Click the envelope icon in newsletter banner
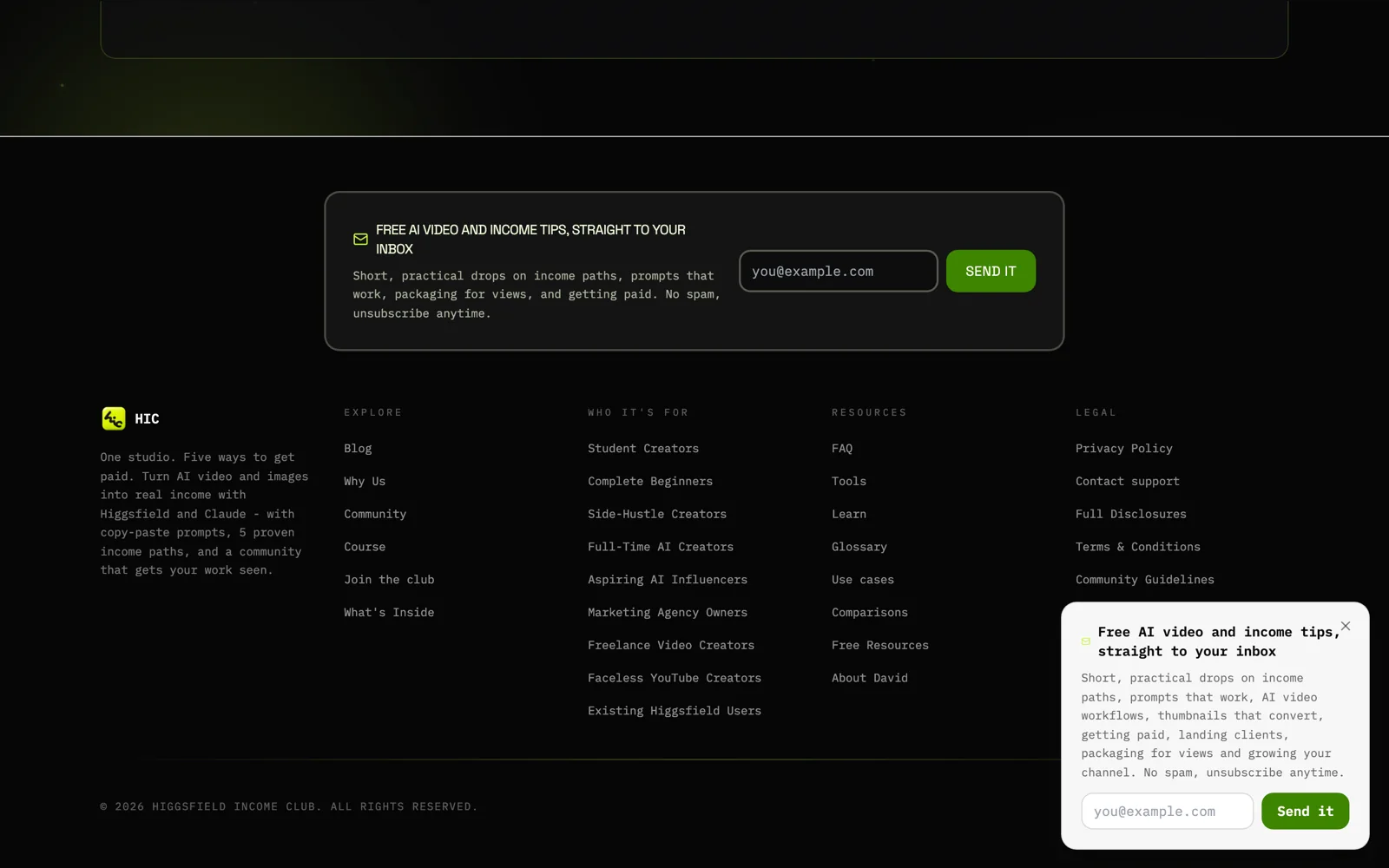This screenshot has width=1389, height=868. pyautogui.click(x=360, y=240)
